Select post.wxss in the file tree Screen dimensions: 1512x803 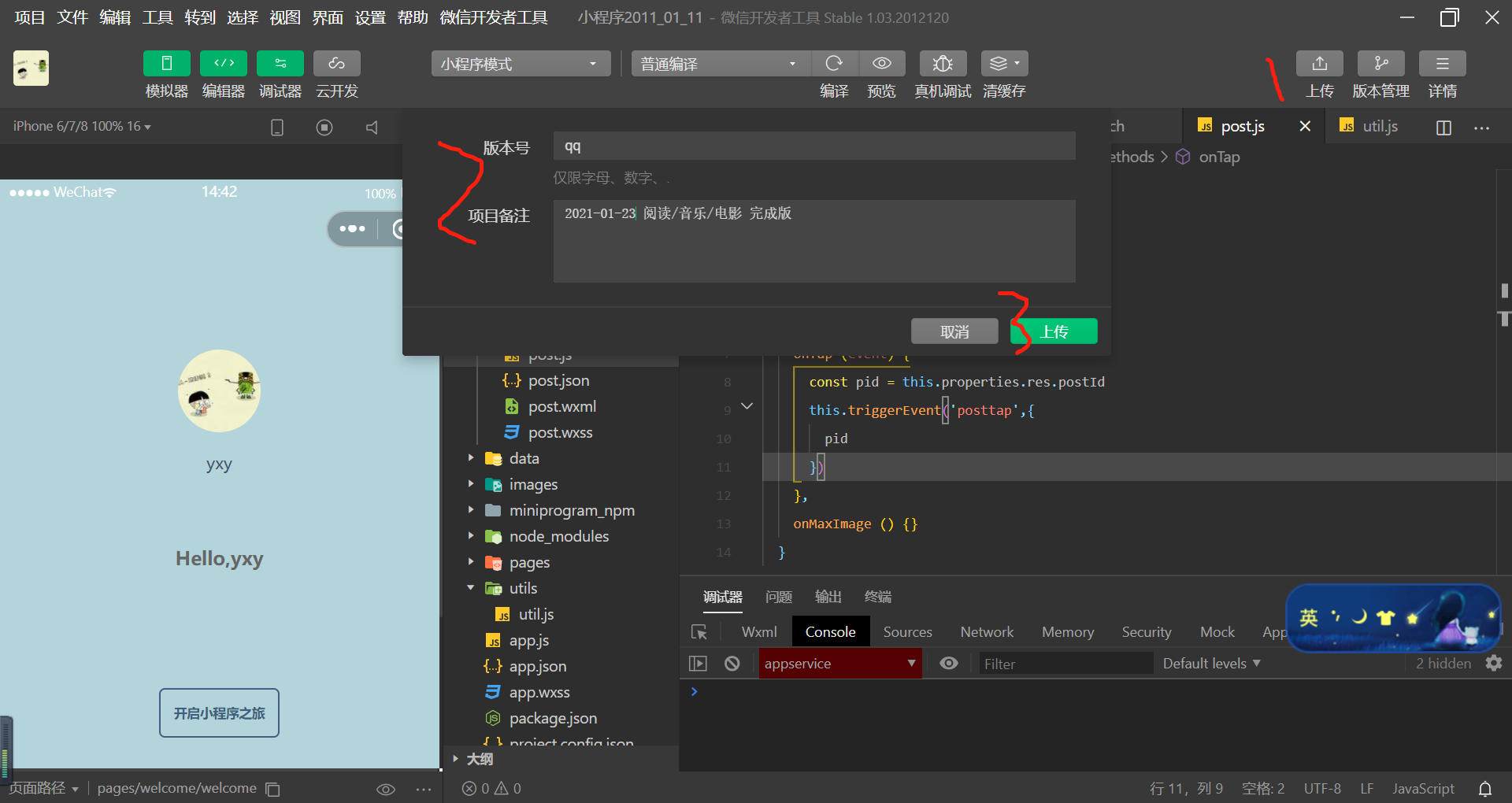coord(561,432)
